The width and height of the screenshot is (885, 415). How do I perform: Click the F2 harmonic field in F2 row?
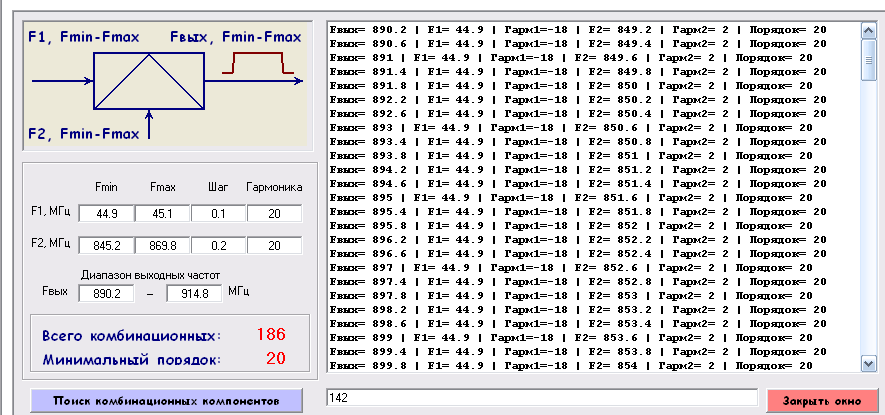(274, 246)
